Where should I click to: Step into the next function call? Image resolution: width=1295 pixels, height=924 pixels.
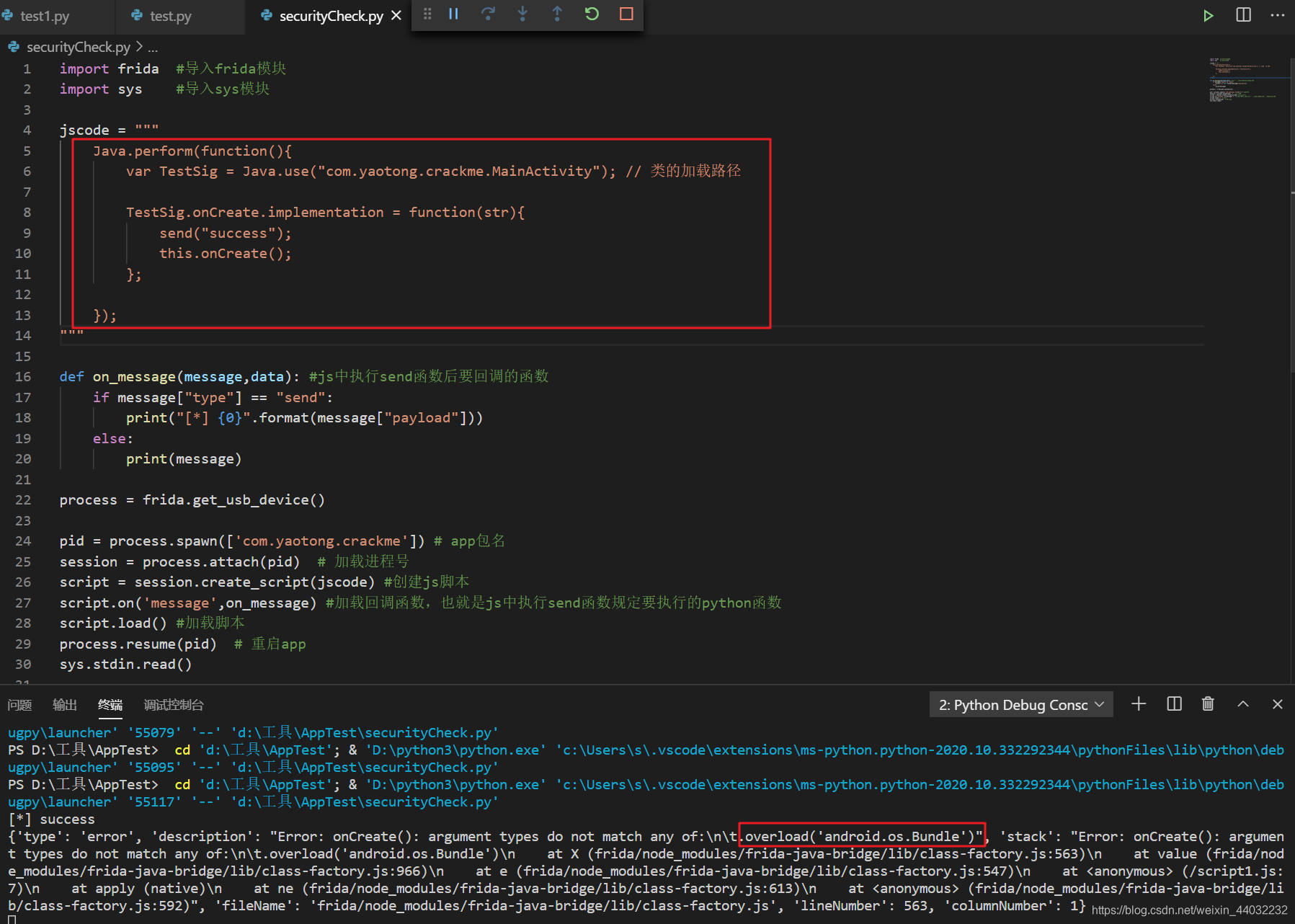click(522, 14)
